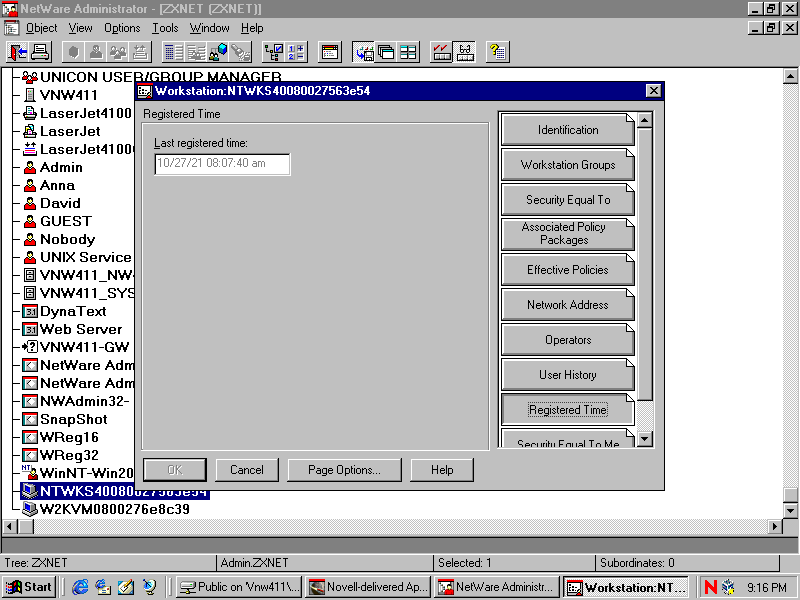Screen dimensions: 800x600
Task: Click the disabled OK button
Action: tap(175, 470)
